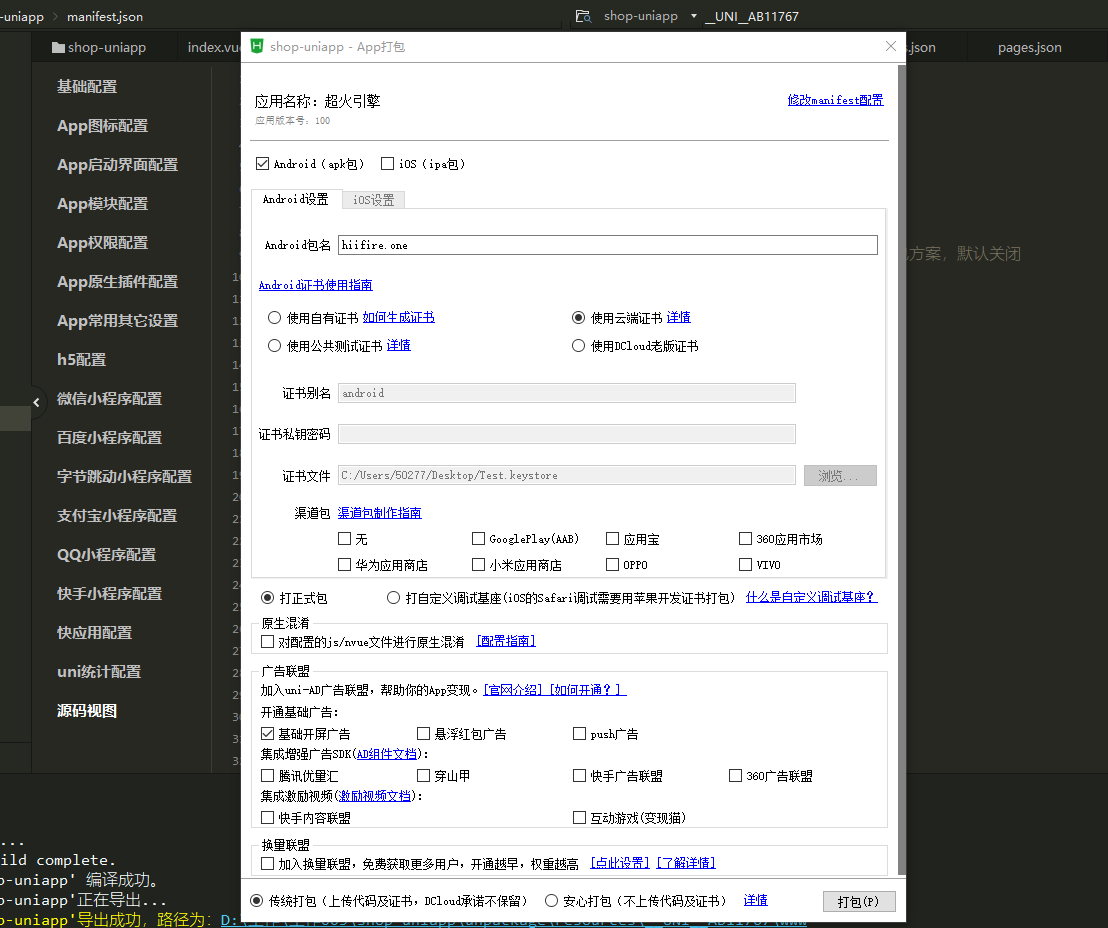Open 如何生成证书 link
This screenshot has width=1108, height=928.
pos(399,317)
